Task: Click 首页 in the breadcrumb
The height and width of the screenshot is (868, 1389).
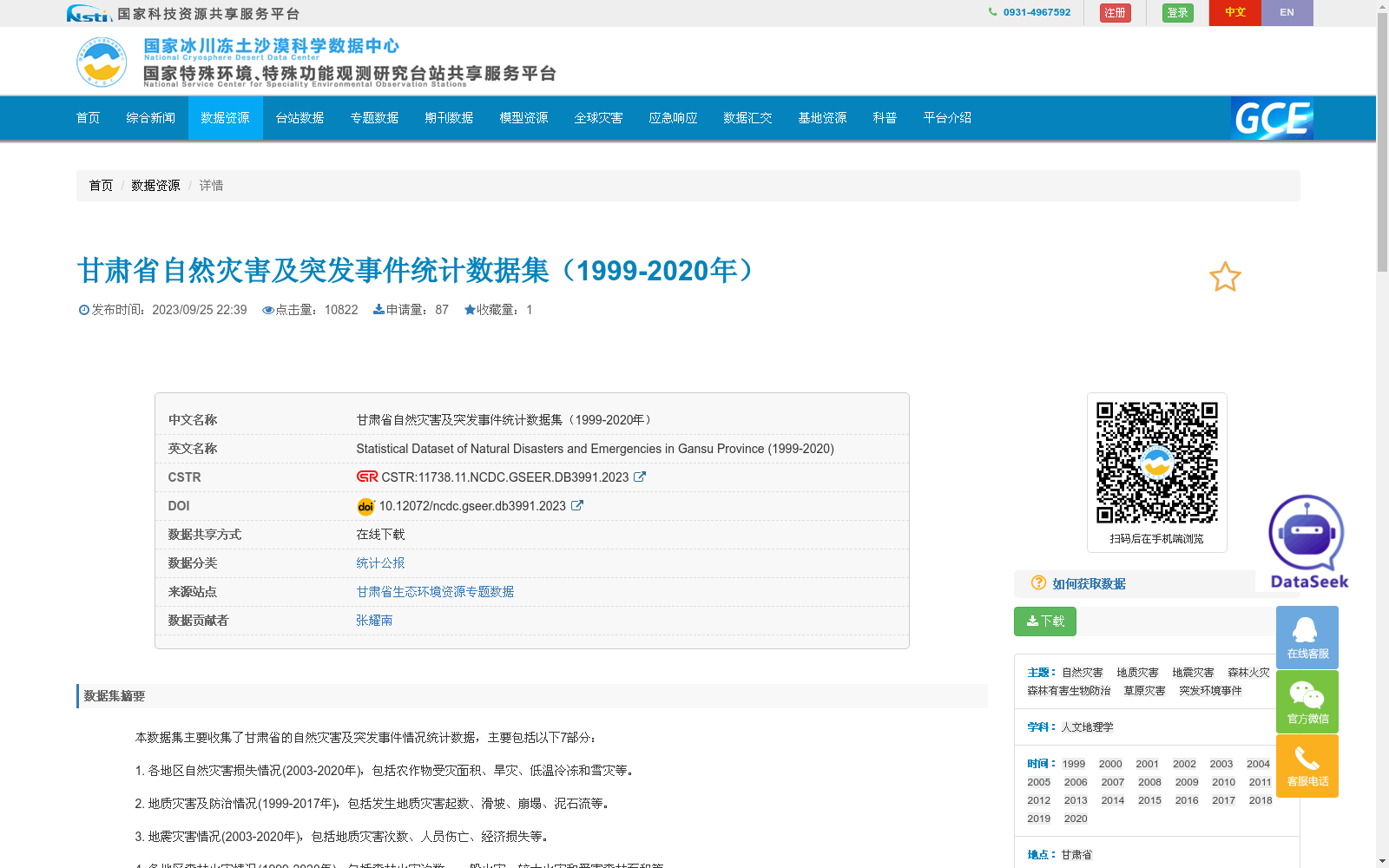Action: (x=101, y=186)
